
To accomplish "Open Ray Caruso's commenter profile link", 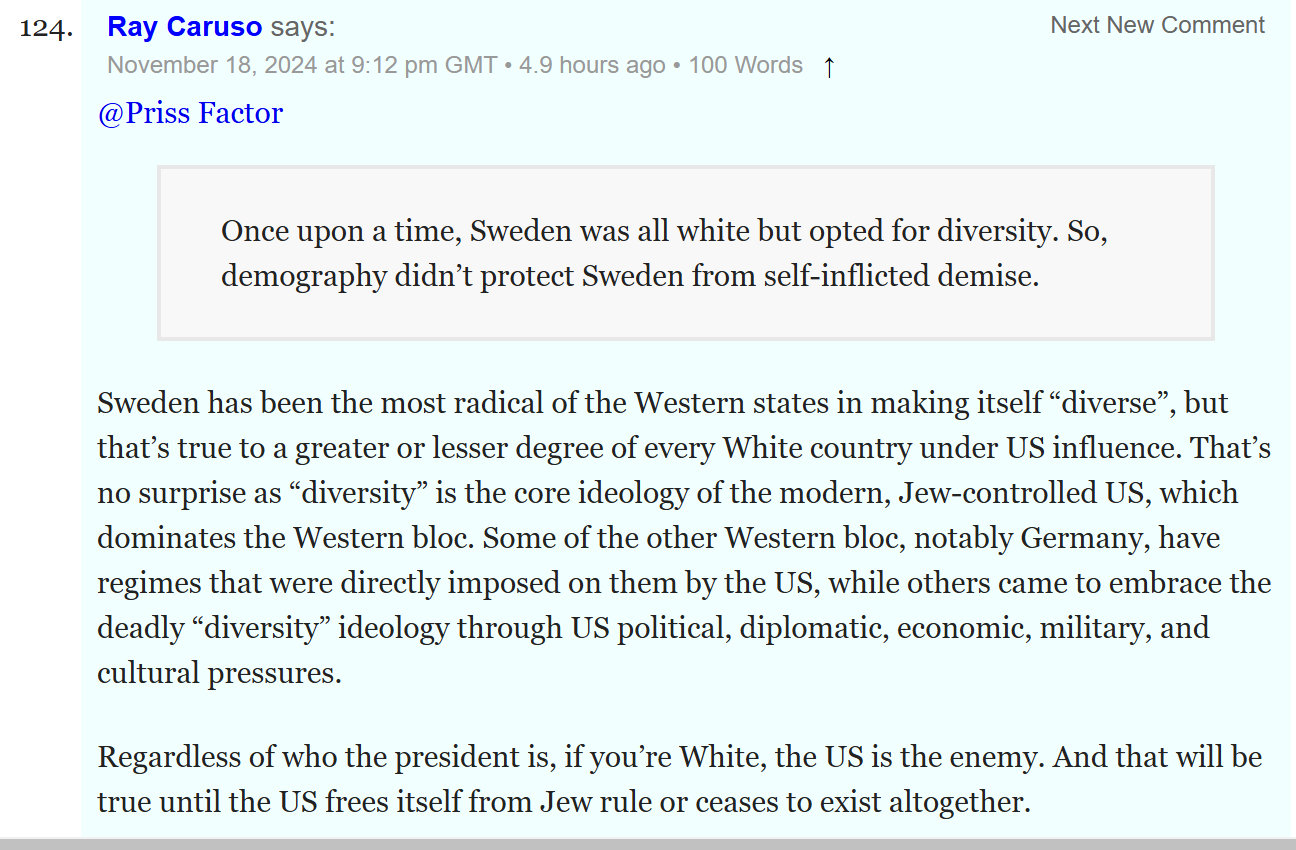I will click(184, 27).
